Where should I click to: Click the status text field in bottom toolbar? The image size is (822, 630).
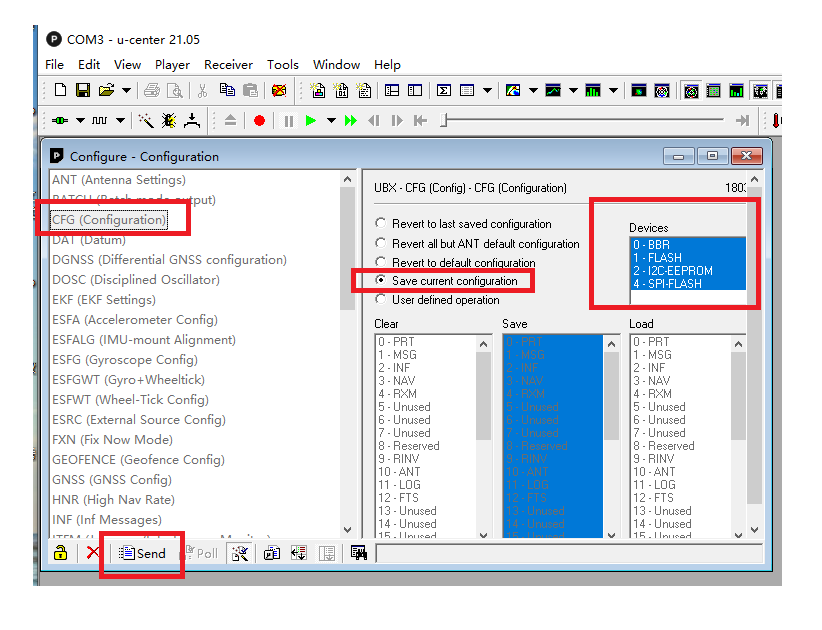[569, 553]
